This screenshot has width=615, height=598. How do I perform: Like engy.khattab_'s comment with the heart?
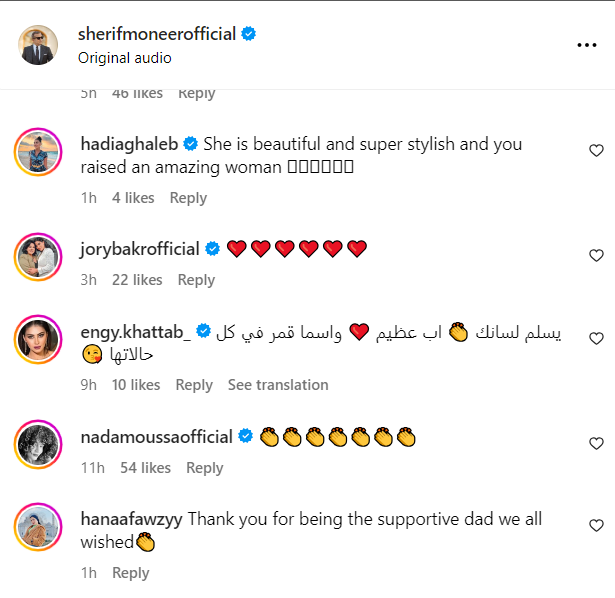[x=596, y=339]
